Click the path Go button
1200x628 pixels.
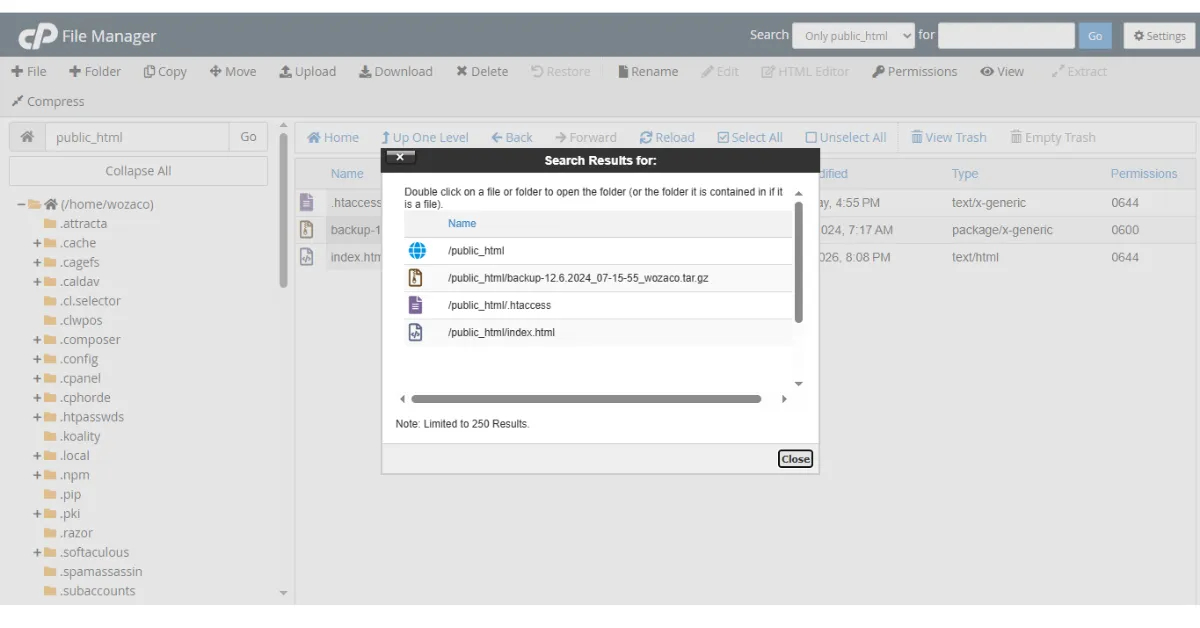[x=249, y=137]
